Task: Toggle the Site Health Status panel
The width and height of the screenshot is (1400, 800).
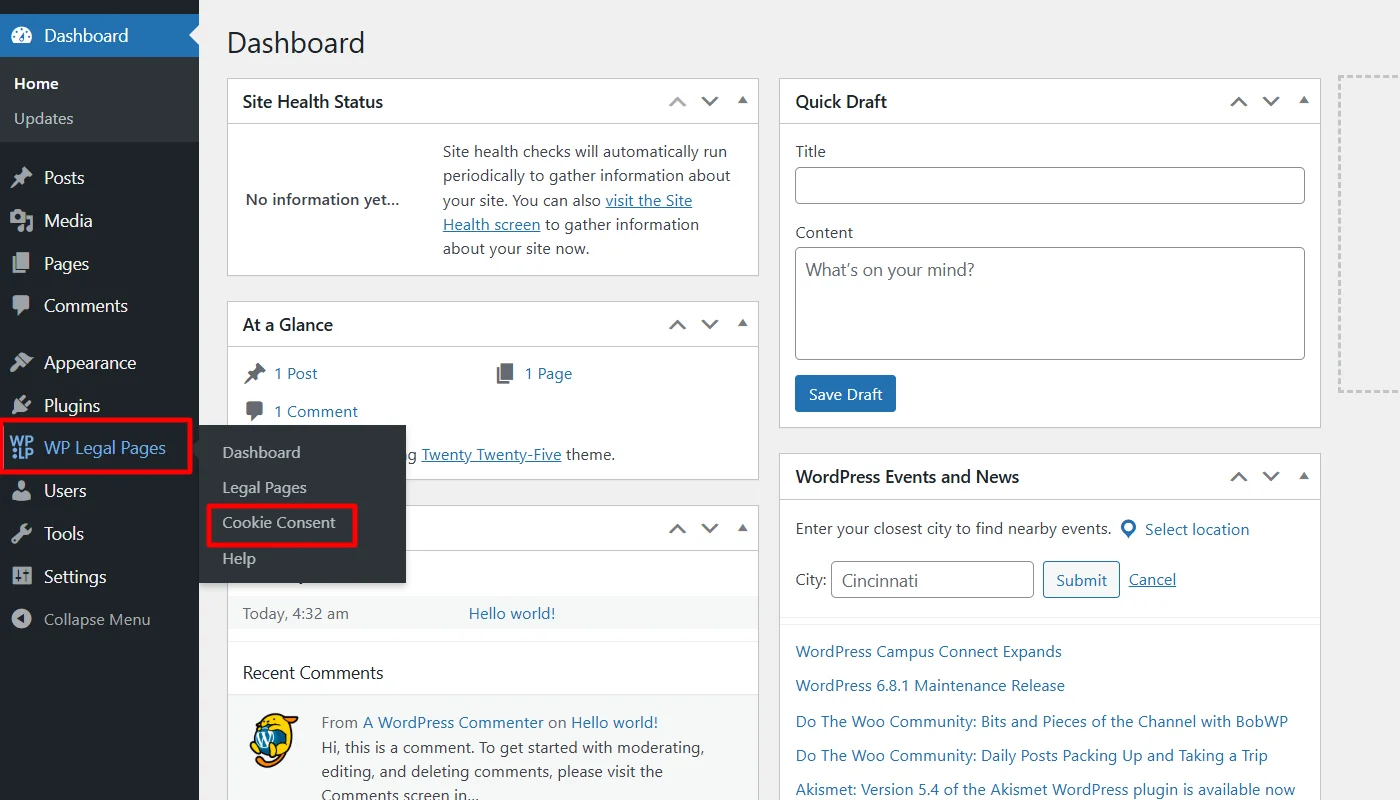Action: pos(742,100)
